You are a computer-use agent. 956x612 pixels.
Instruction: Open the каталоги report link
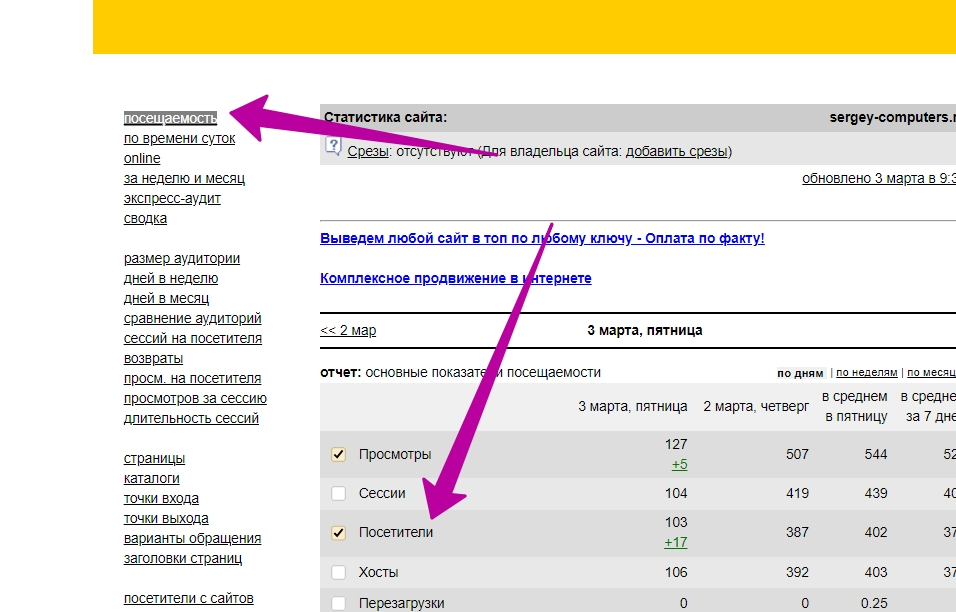pos(152,479)
